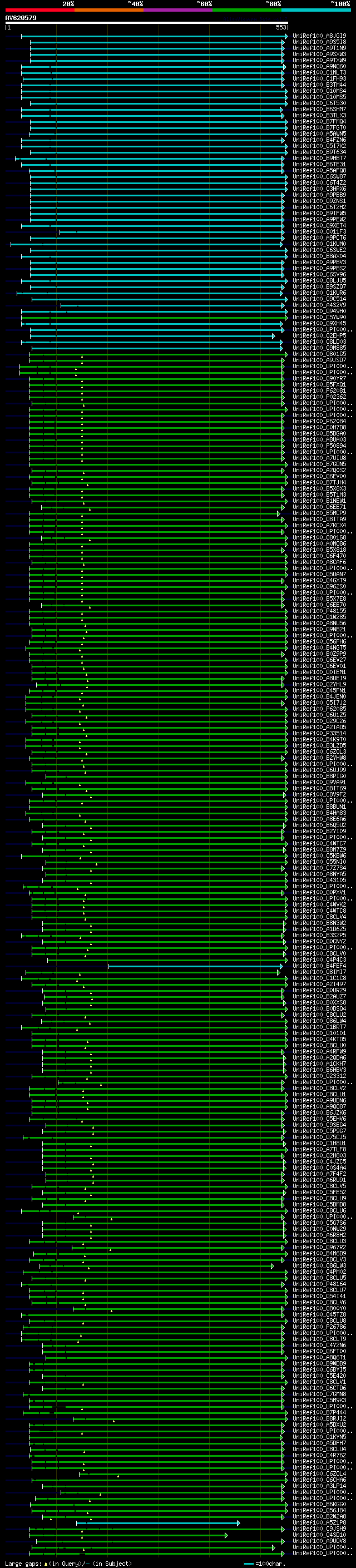Image resolution: width=356 pixels, height=1568 pixels.
Task: Select the UniRef100_Q75CJ5 label
Action: (319, 1137)
